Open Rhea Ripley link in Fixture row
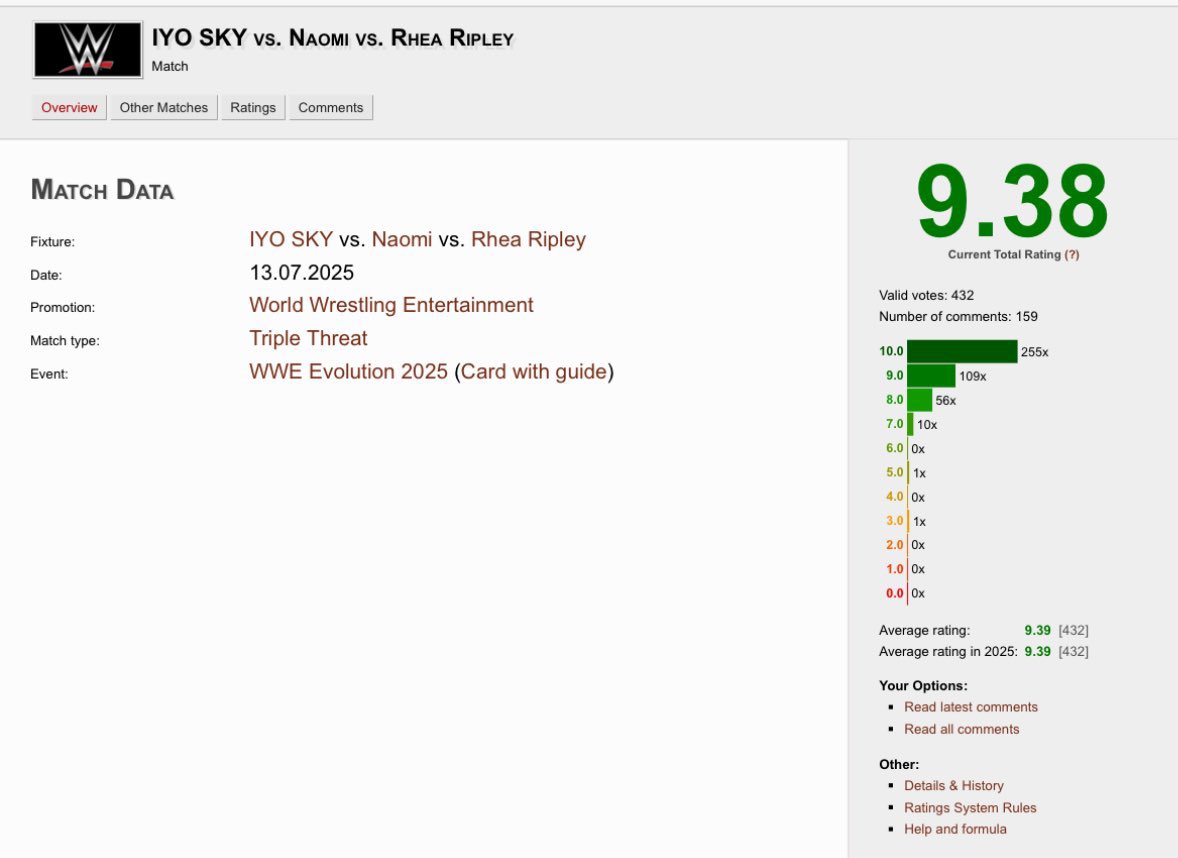This screenshot has height=858, width=1178. (528, 239)
